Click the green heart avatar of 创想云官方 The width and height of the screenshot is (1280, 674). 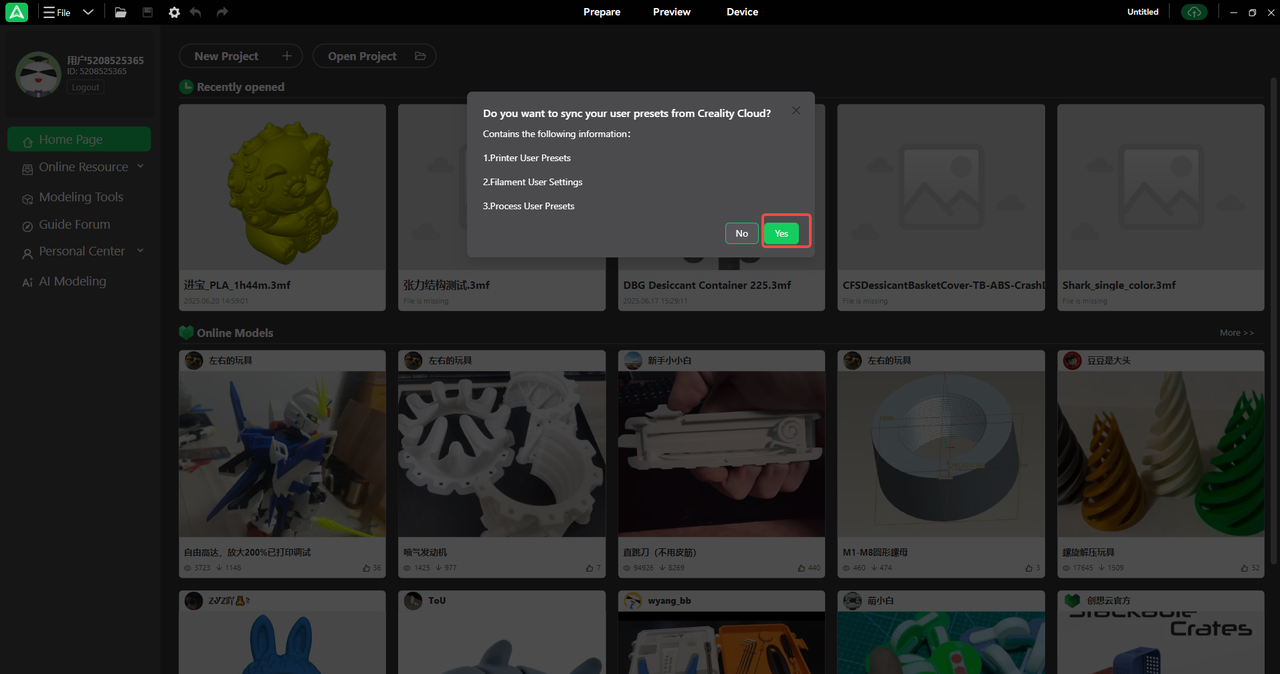[x=1071, y=601]
